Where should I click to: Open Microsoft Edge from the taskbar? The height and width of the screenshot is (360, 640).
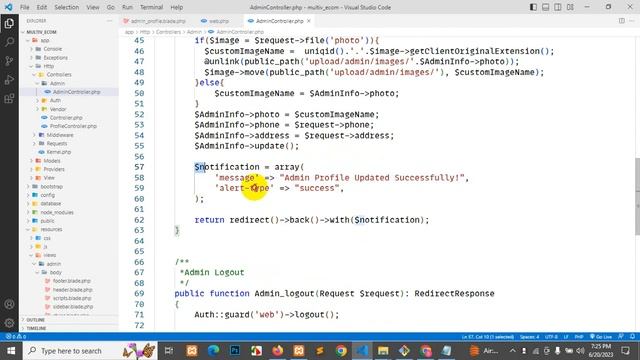coord(213,351)
